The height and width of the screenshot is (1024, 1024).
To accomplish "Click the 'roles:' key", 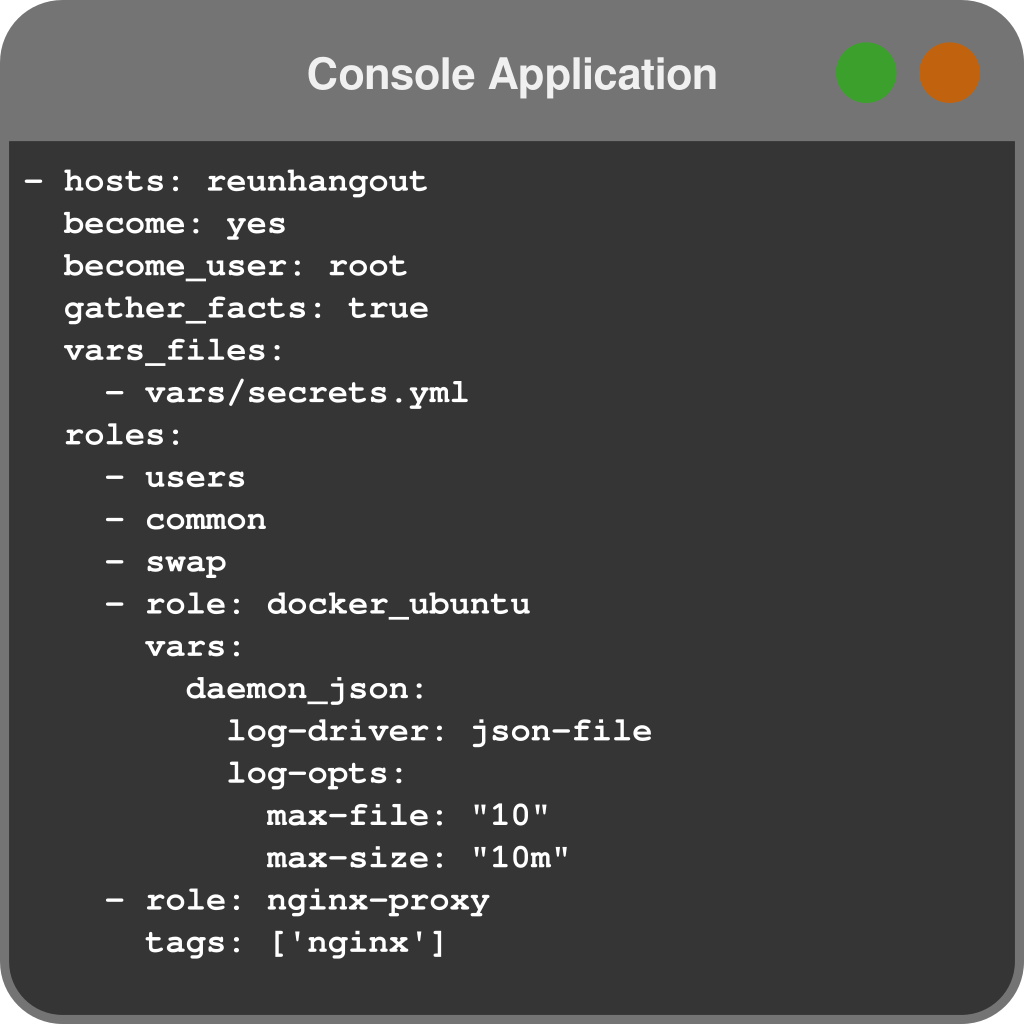I will click(x=123, y=436).
